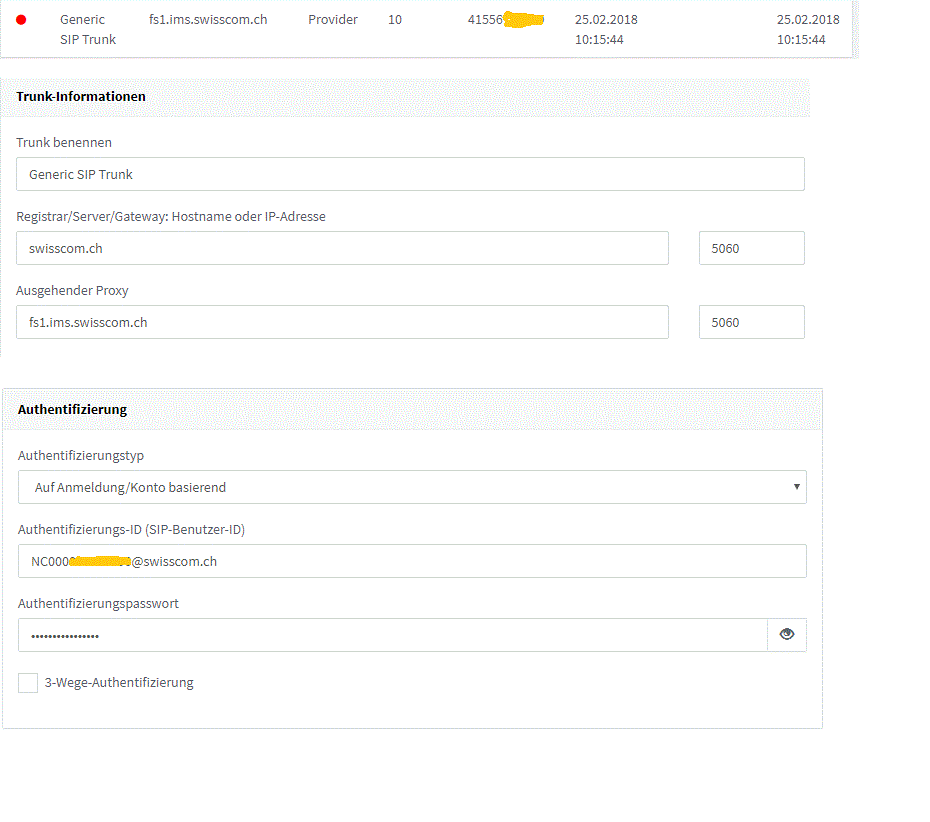Click the left 25.02.2018 timestamp in row
The width and height of the screenshot is (930, 822).
606,29
